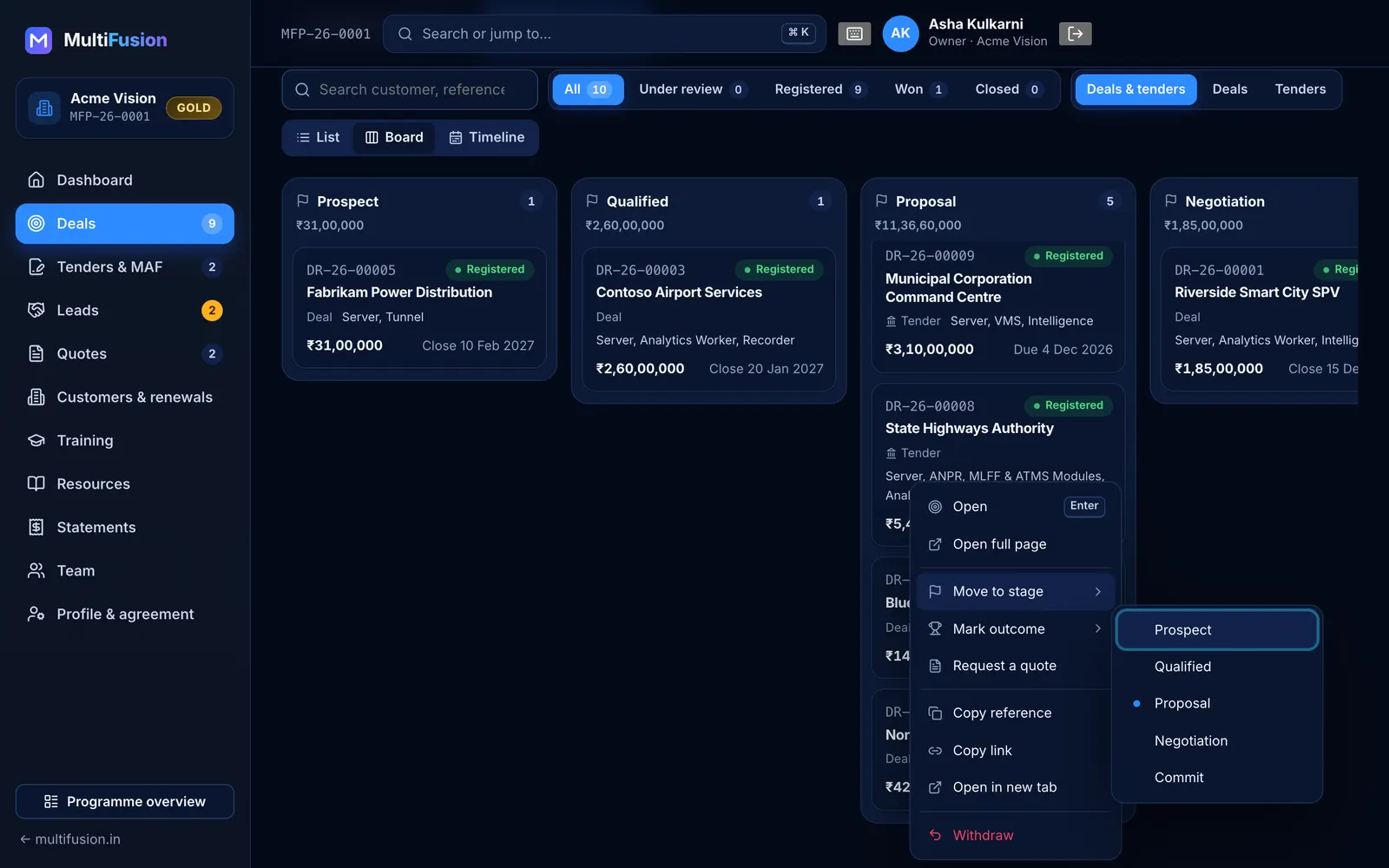Select Proposal stage radio option
This screenshot has height=868, width=1389.
(1217, 704)
